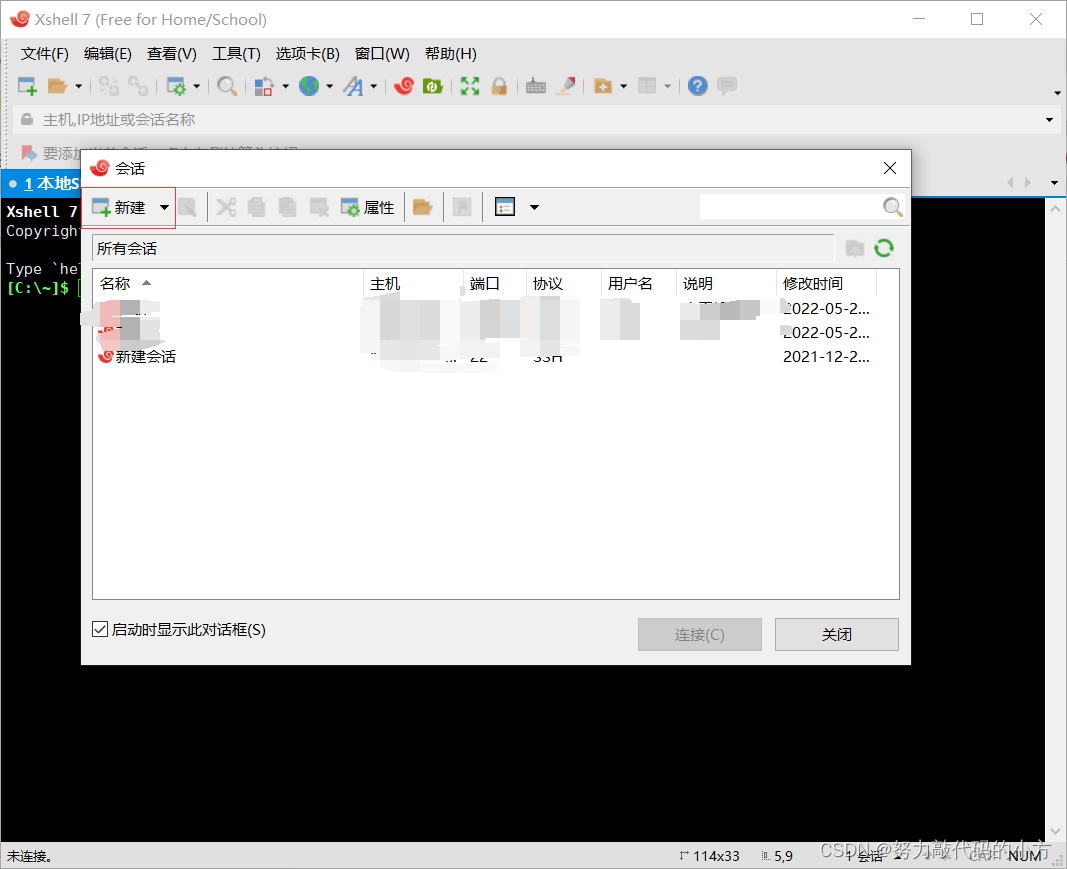Image resolution: width=1067 pixels, height=869 pixels.
Task: Expand the 新建 dropdown arrow
Action: point(164,208)
